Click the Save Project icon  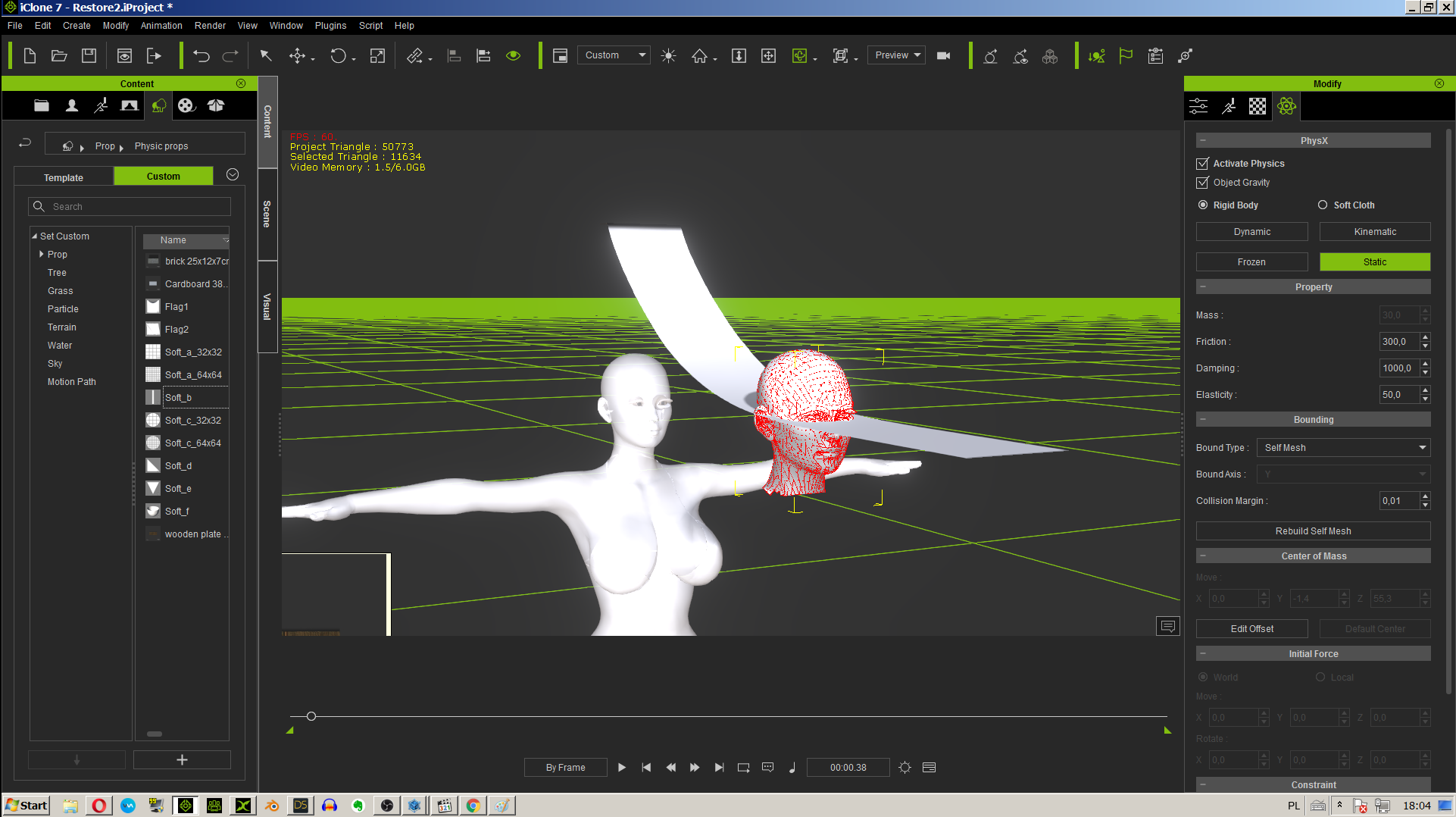tap(89, 55)
